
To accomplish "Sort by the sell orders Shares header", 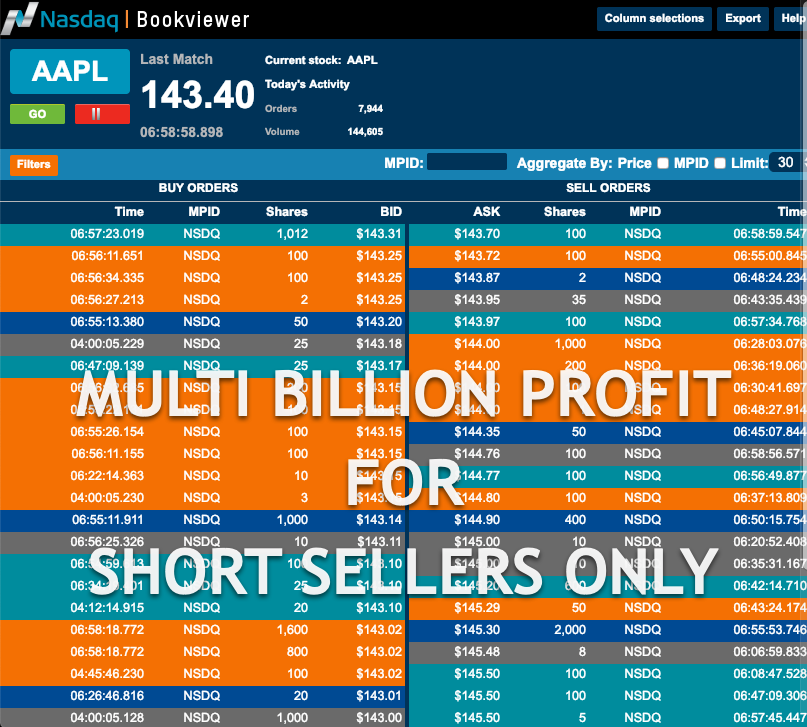I will 565,211.
